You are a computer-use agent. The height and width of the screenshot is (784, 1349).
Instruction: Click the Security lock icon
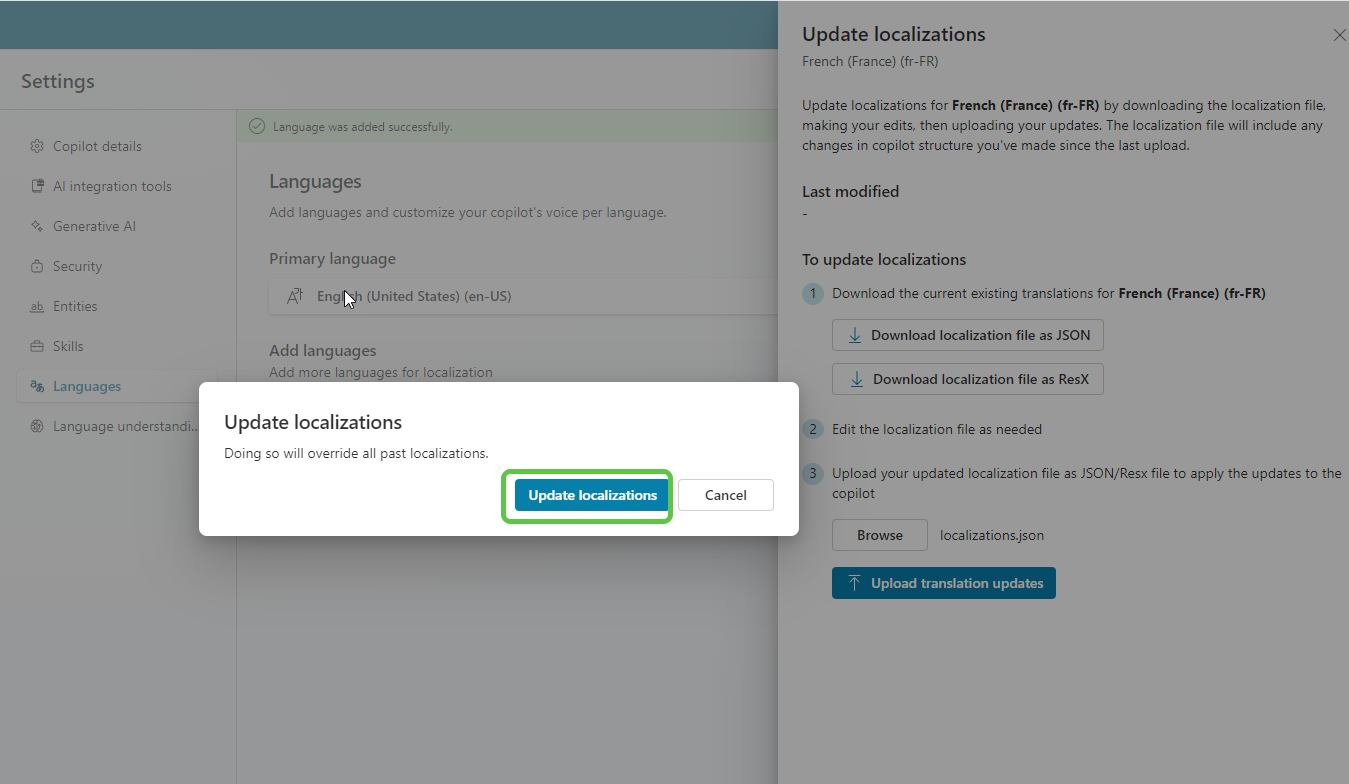[37, 266]
